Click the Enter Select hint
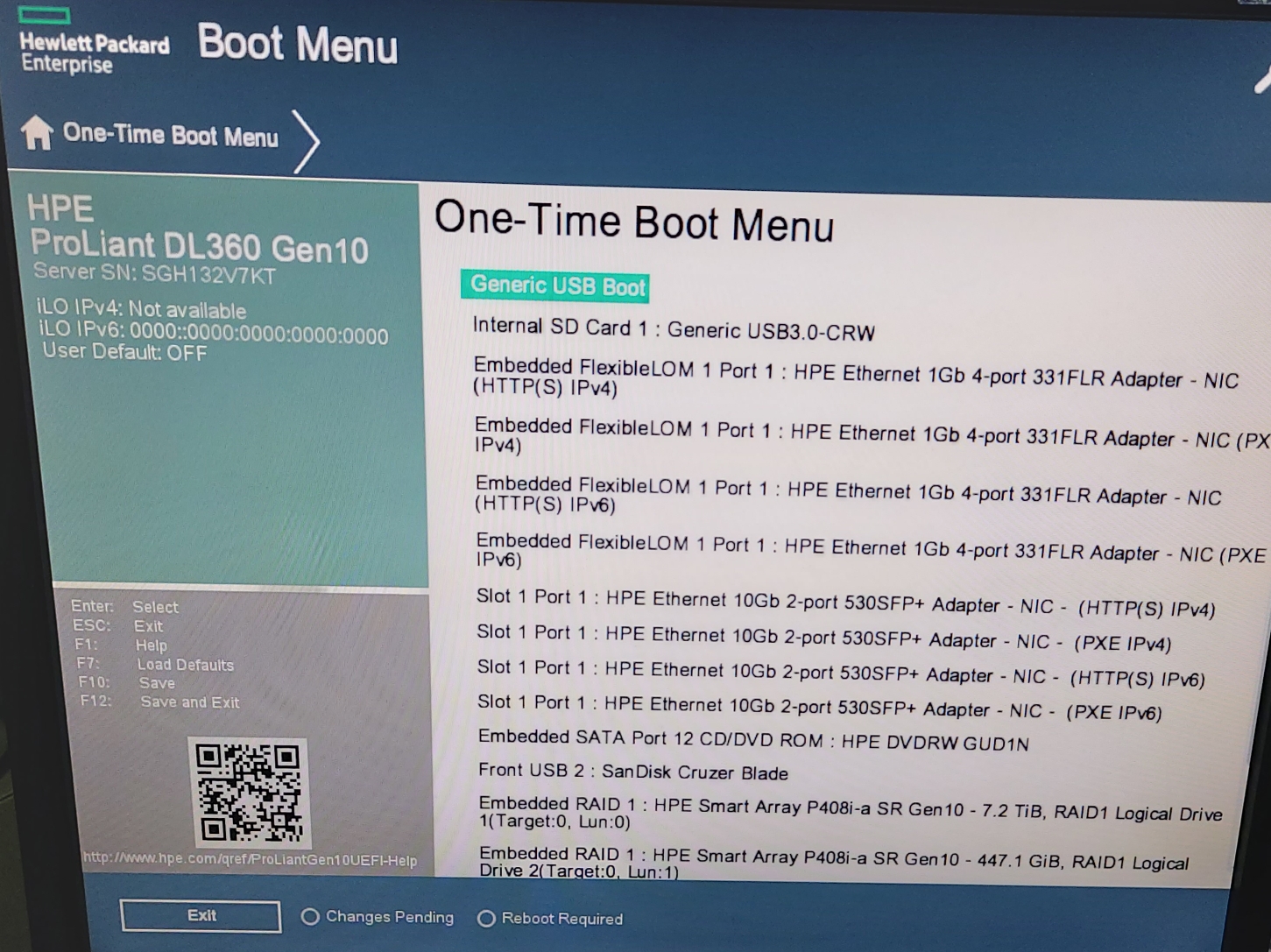The height and width of the screenshot is (952, 1271). pyautogui.click(x=124, y=606)
